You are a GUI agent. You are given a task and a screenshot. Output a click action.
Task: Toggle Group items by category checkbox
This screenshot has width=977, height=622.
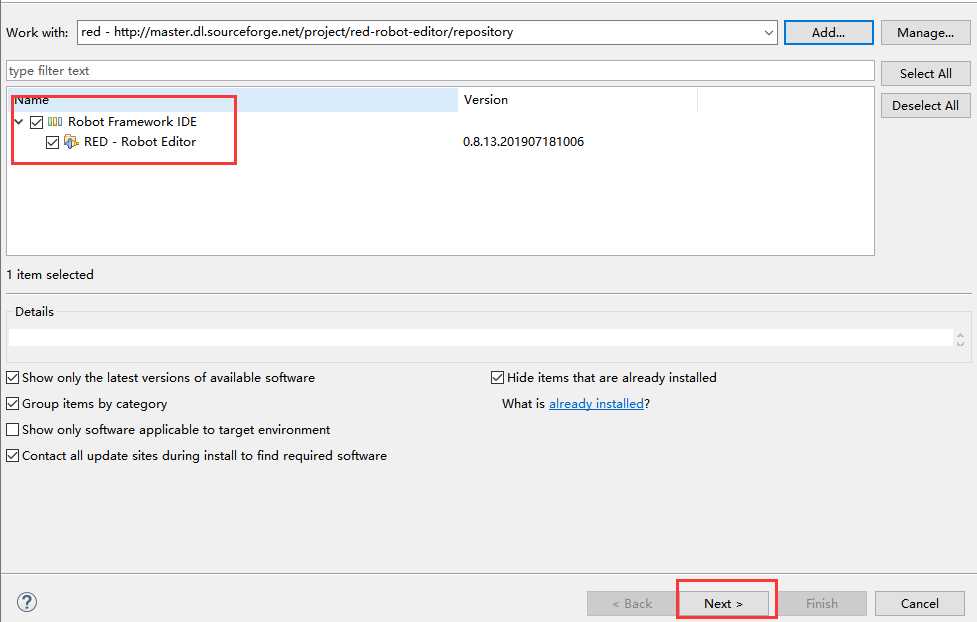(12, 404)
